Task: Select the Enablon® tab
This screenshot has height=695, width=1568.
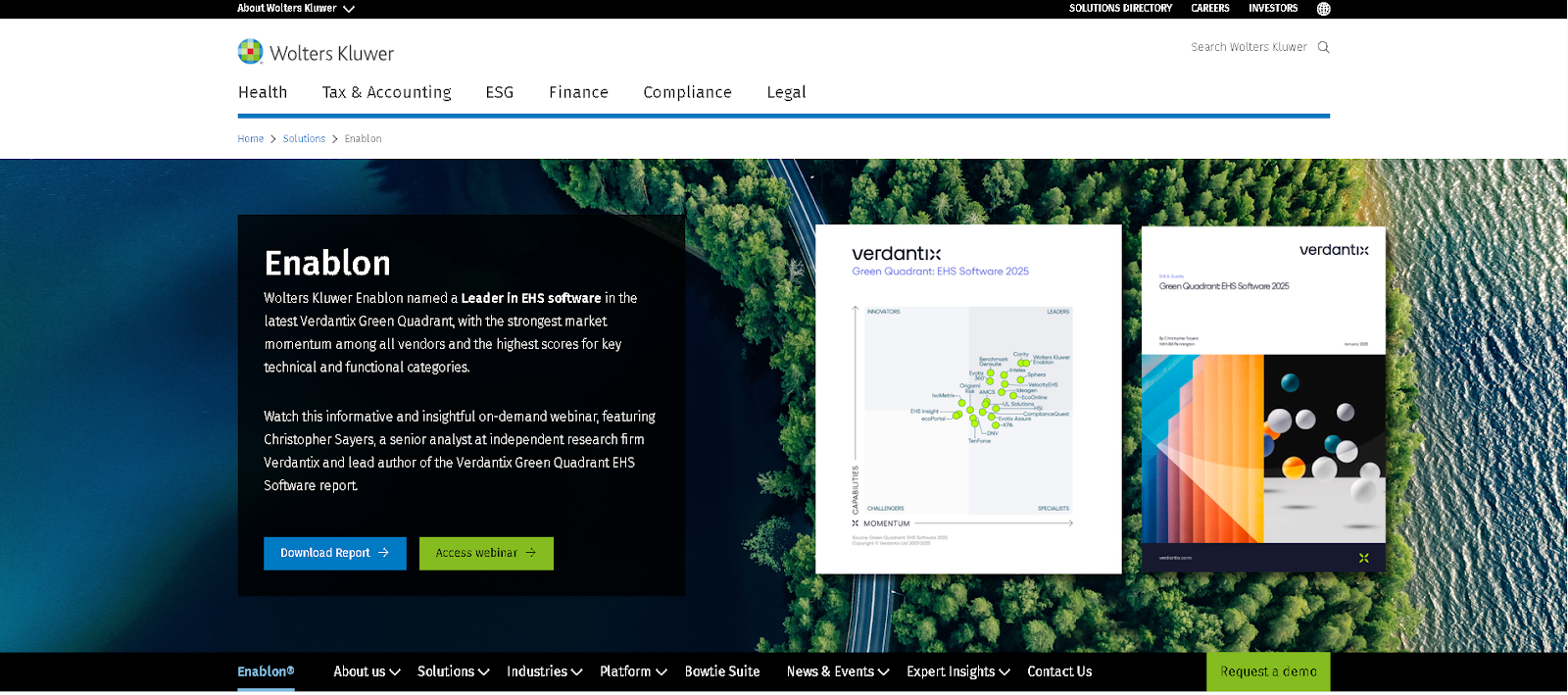Action: point(266,671)
